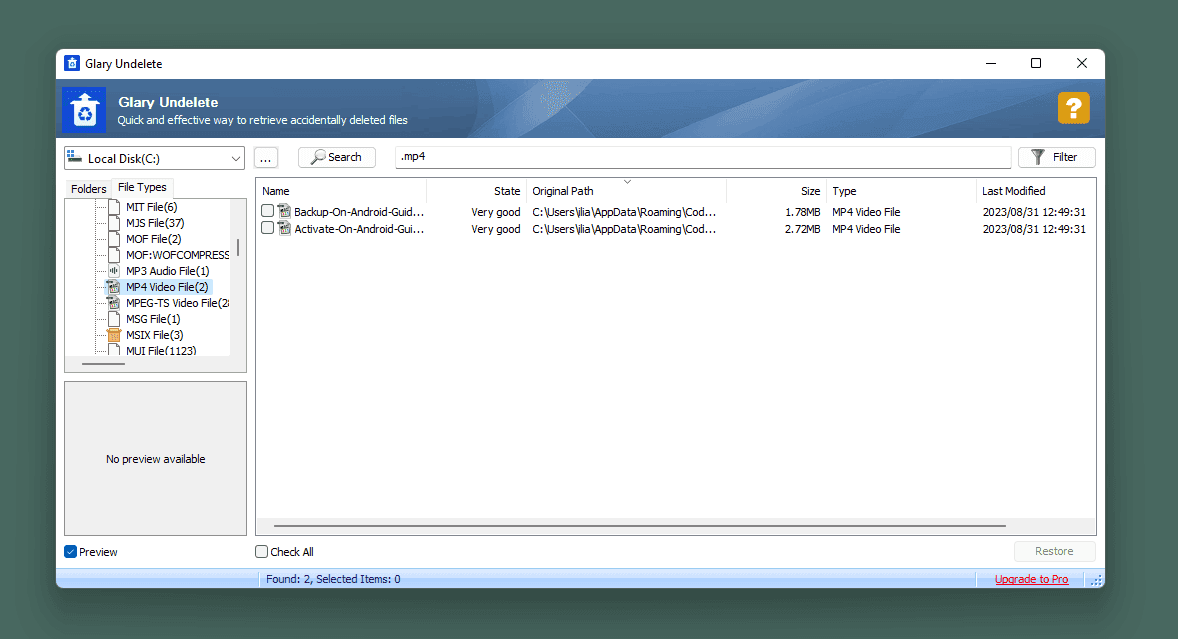This screenshot has height=639, width=1178.
Task: Click the file types tree vertical scrollbar
Action: click(x=238, y=247)
